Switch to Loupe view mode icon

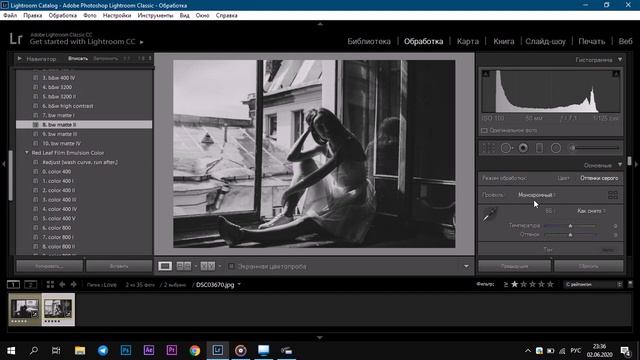tap(165, 266)
